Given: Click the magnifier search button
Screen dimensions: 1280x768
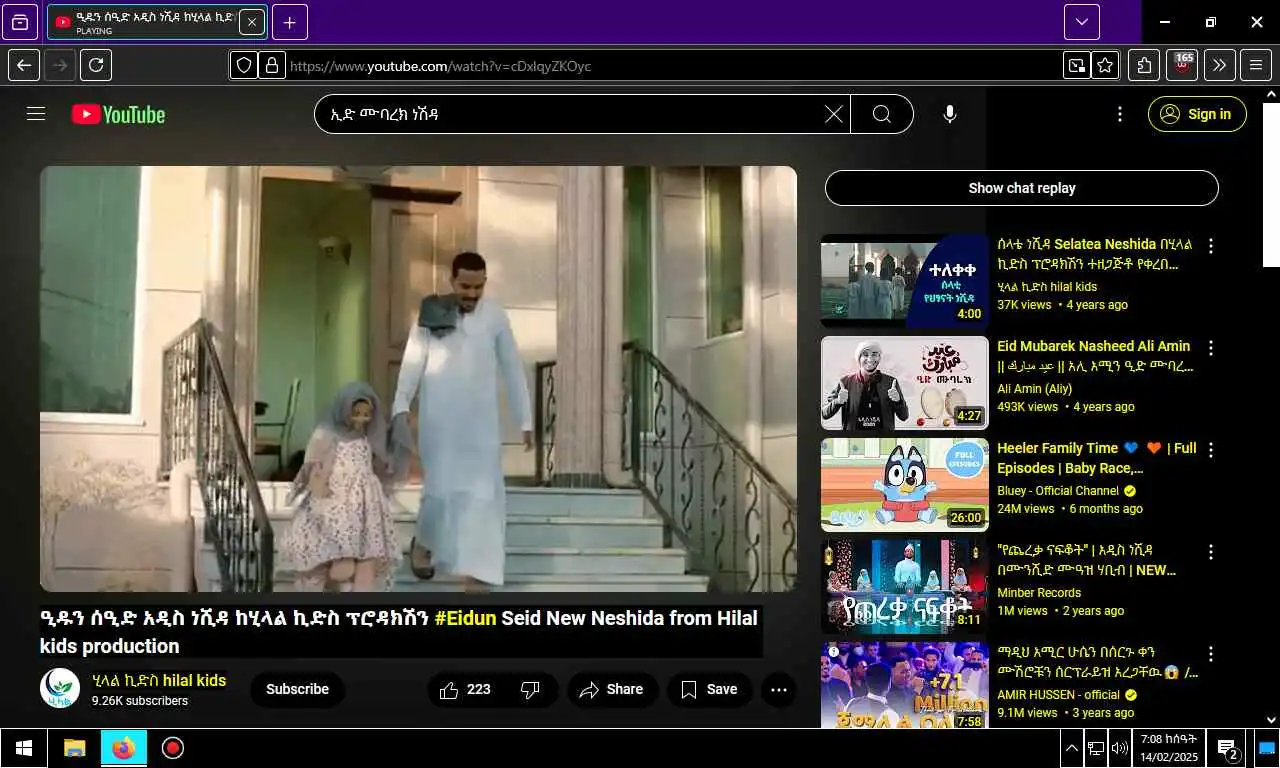Looking at the screenshot, I should point(882,114).
